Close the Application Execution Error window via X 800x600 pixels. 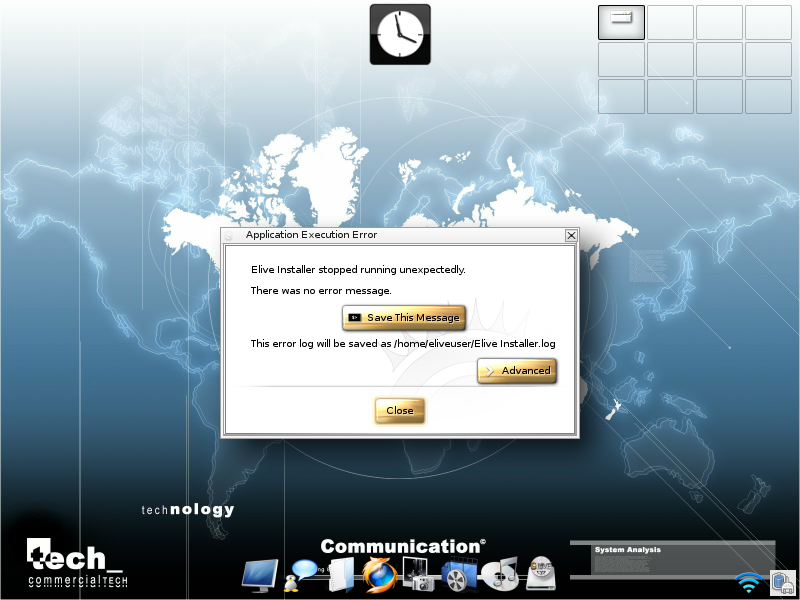pyautogui.click(x=571, y=235)
